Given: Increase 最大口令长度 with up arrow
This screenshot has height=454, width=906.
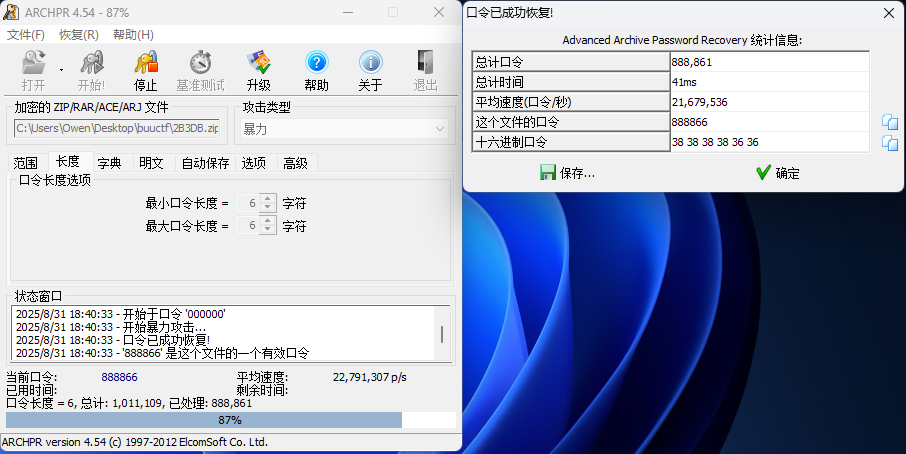Looking at the screenshot, I should (268, 221).
